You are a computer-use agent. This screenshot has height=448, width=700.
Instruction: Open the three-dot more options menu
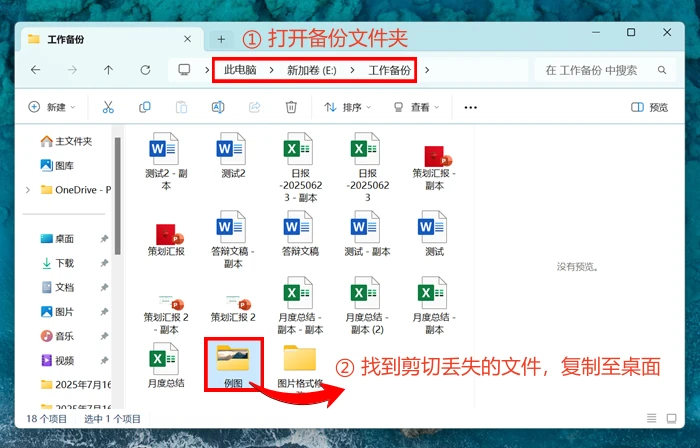470,107
